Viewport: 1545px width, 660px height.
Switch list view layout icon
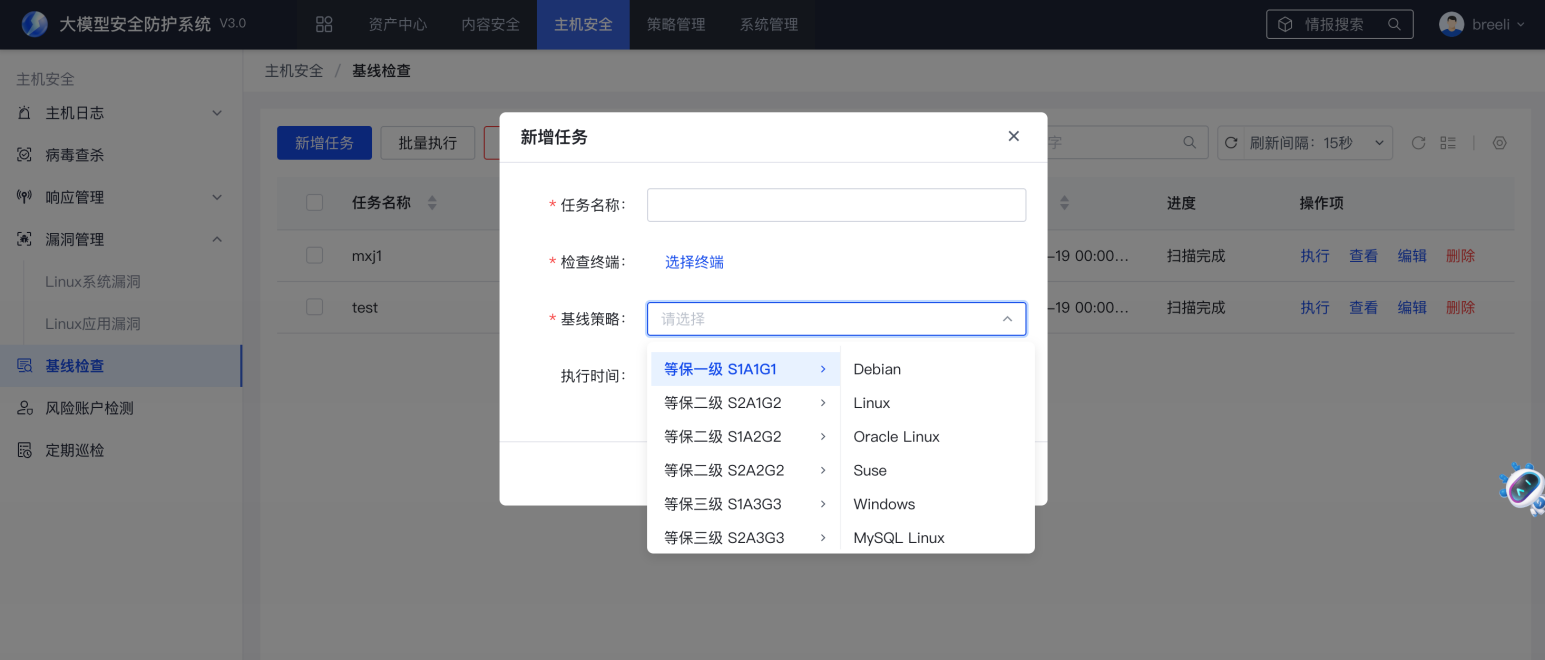[1448, 143]
